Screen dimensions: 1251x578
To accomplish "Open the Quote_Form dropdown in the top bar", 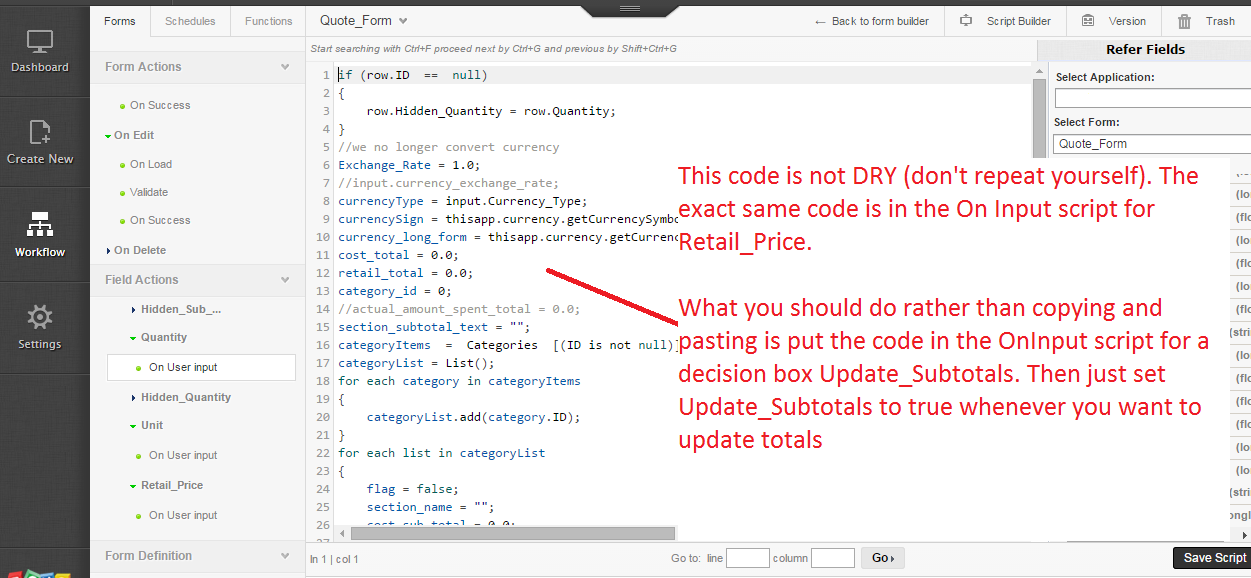I will click(x=363, y=20).
